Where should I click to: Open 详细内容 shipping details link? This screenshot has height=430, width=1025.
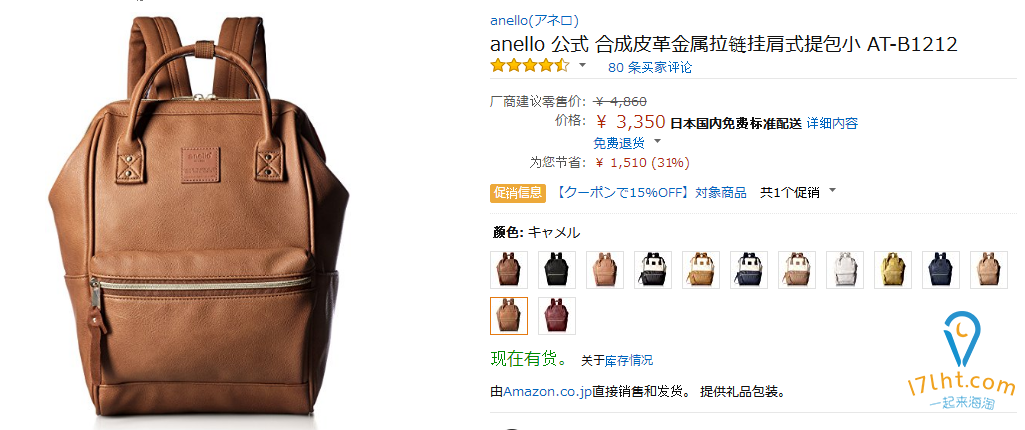pyautogui.click(x=832, y=123)
